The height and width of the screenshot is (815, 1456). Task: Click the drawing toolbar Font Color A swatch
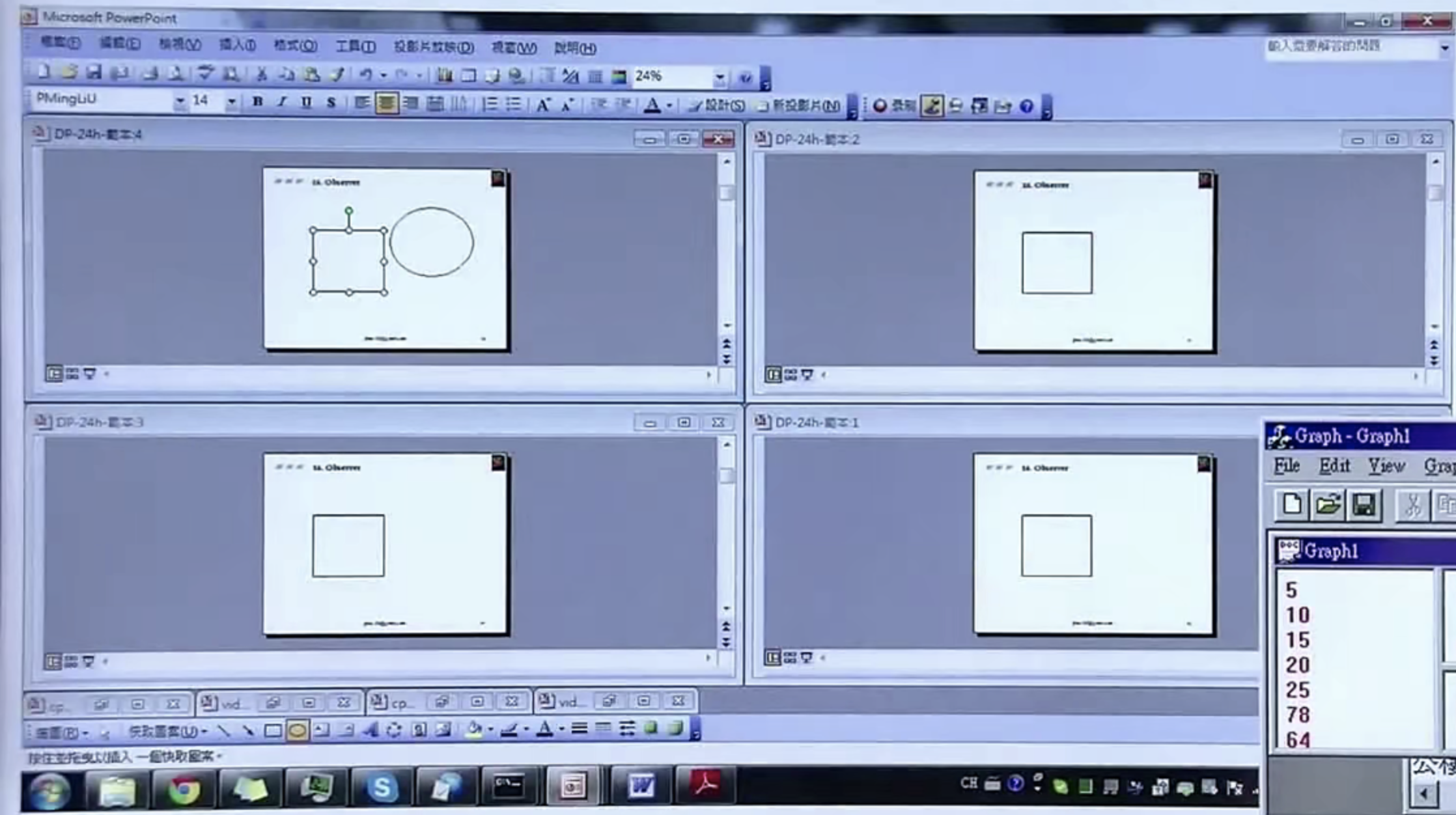pos(545,729)
